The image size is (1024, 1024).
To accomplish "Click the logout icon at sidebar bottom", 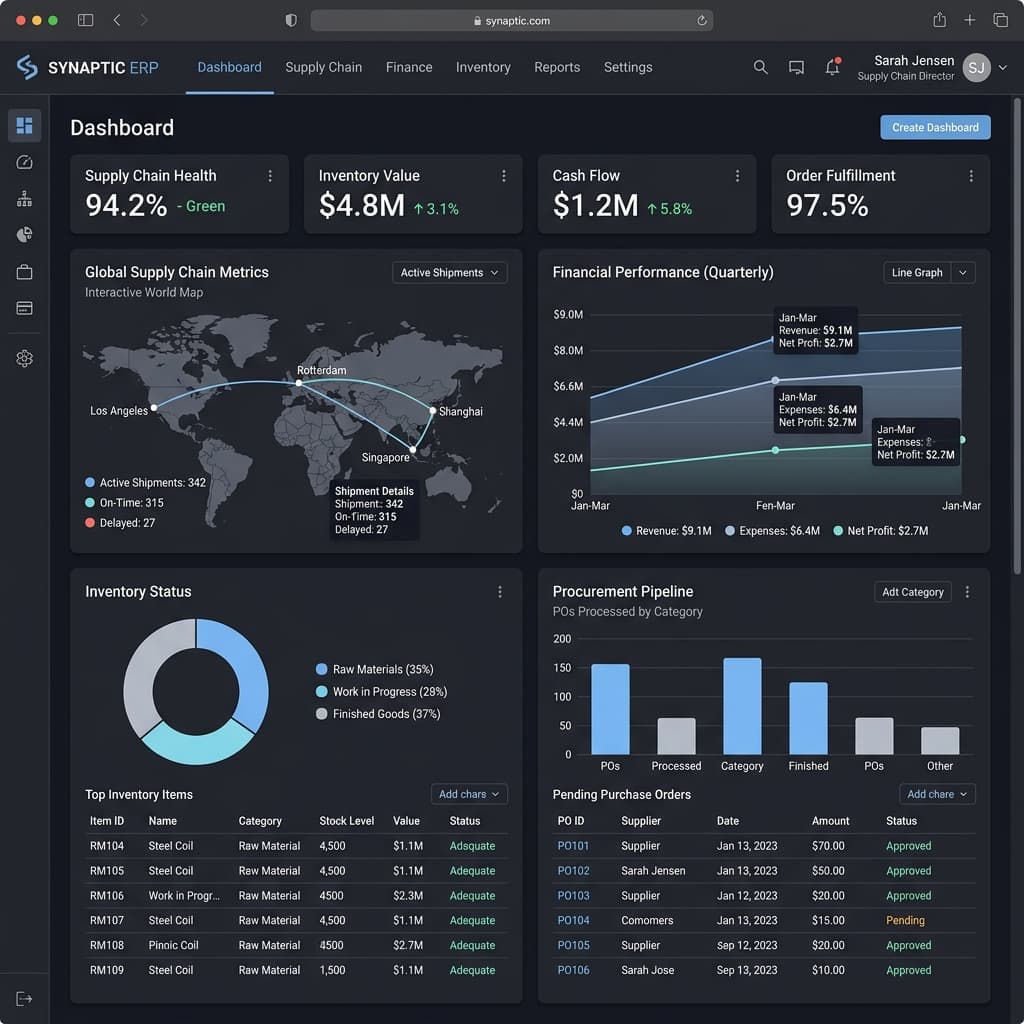I will 24,999.
